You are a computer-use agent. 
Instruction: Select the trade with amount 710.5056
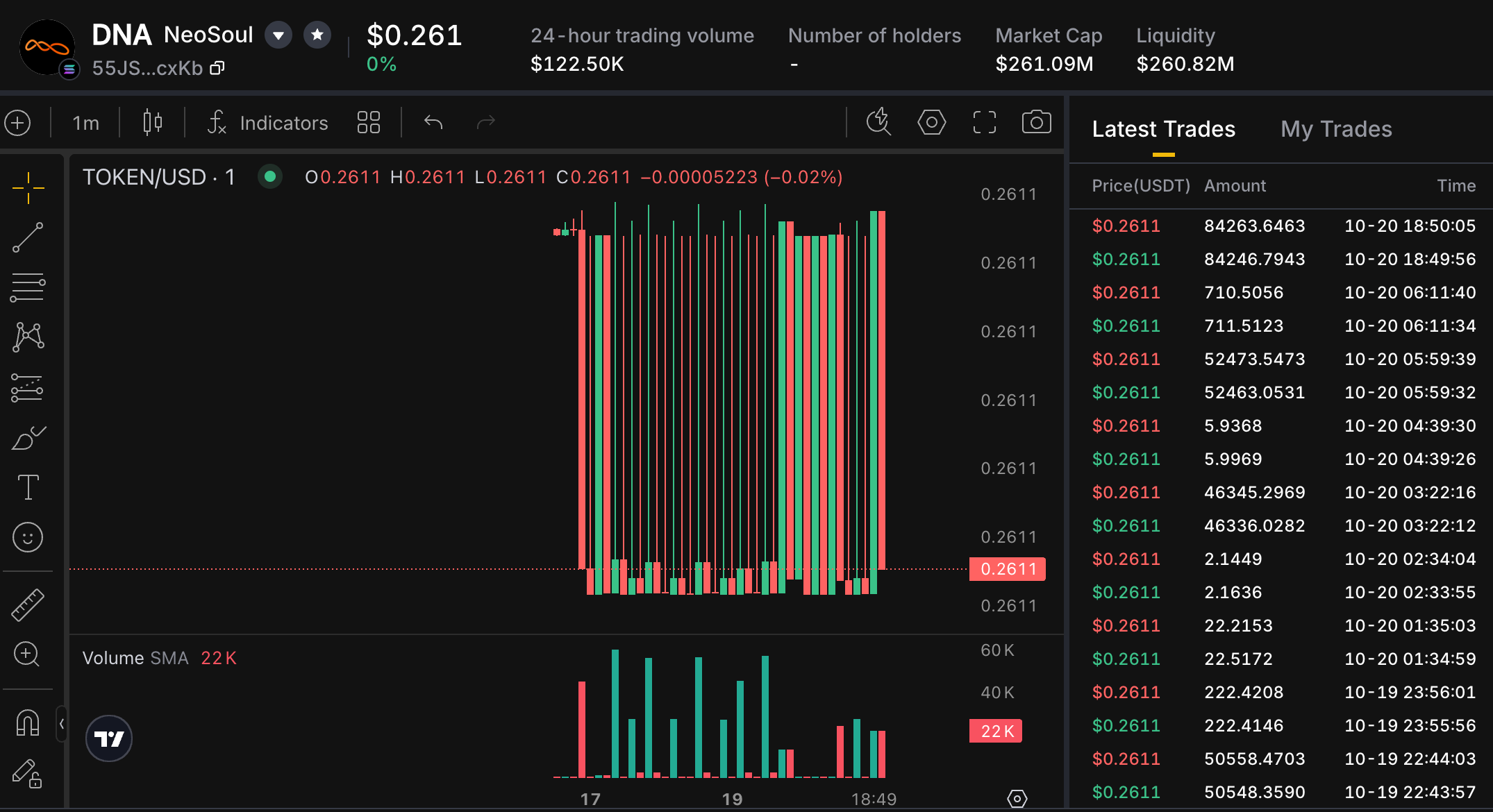(x=1283, y=292)
